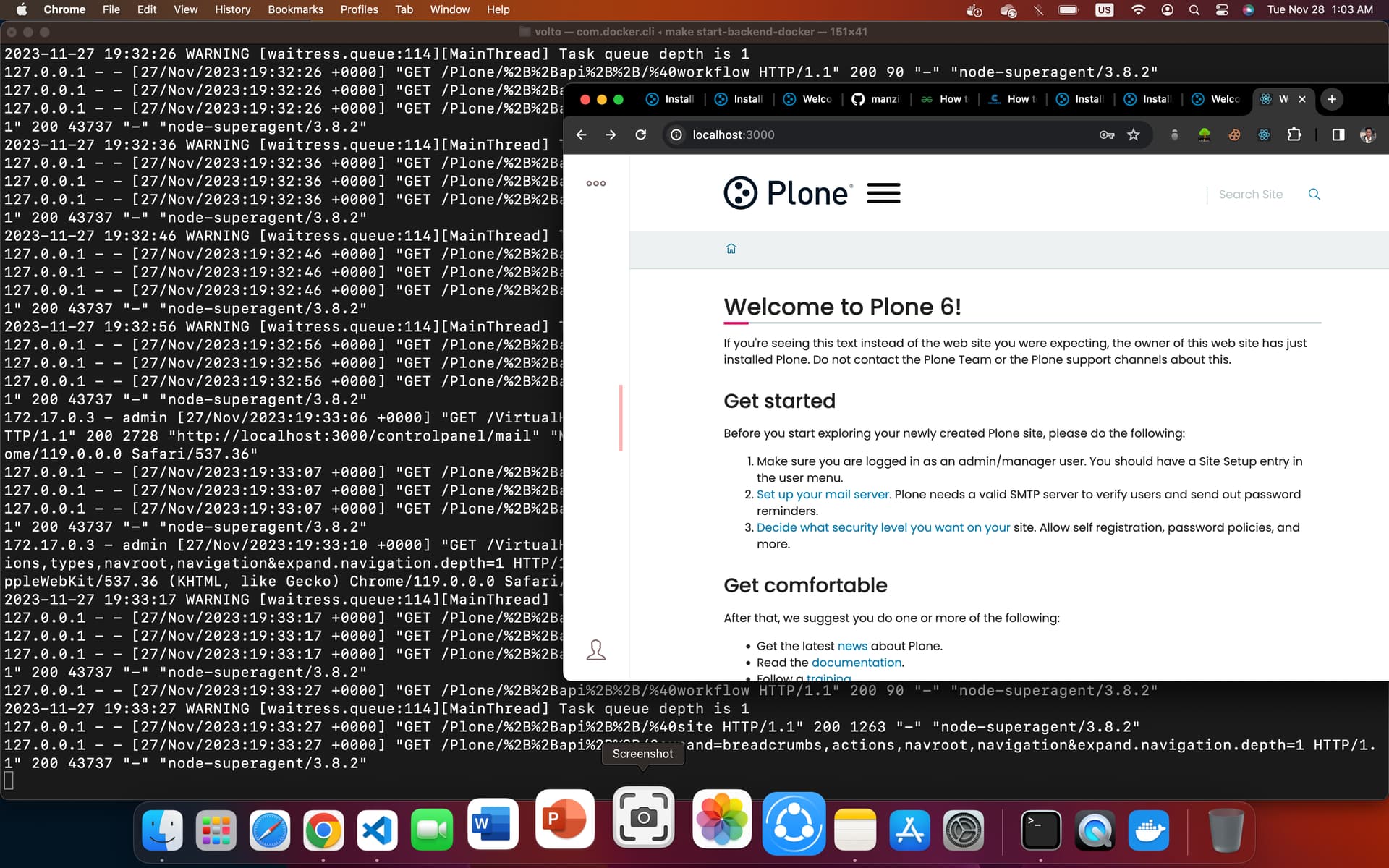This screenshot has width=1389, height=868.
Task: Open the Decide what security level link
Action: coord(883,527)
